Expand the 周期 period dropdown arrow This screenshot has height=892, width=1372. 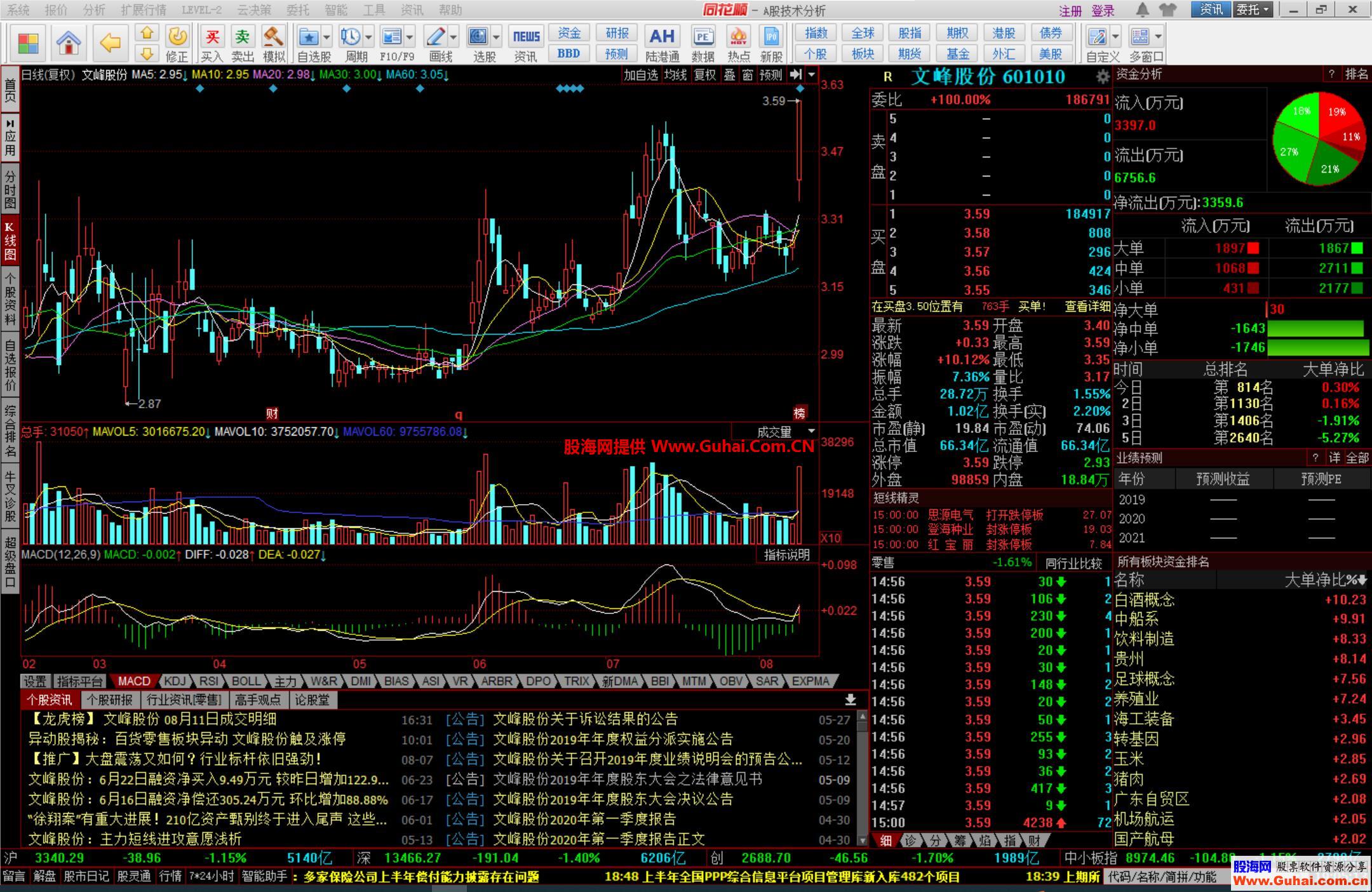click(368, 36)
